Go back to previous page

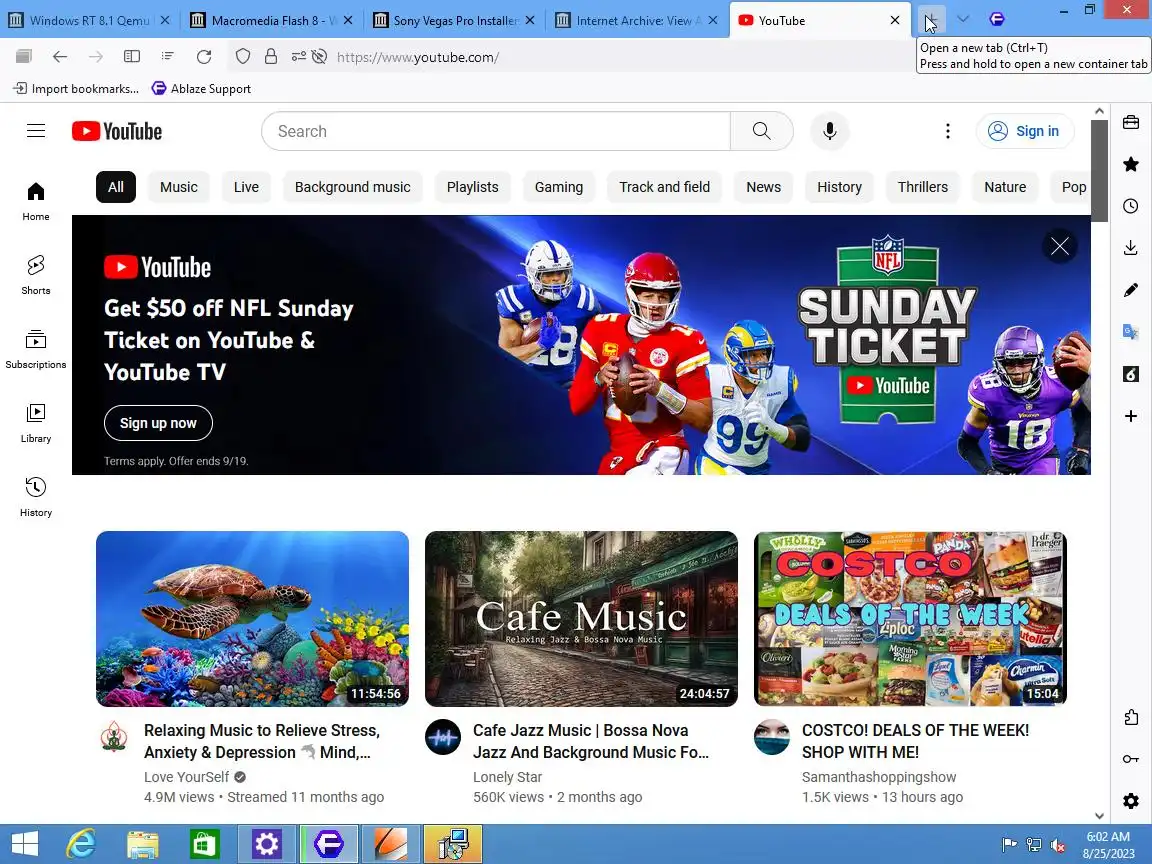click(x=60, y=57)
